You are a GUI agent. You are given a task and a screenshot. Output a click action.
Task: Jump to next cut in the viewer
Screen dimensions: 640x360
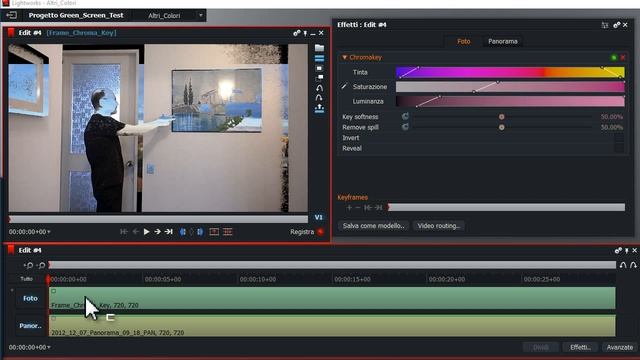click(x=169, y=232)
